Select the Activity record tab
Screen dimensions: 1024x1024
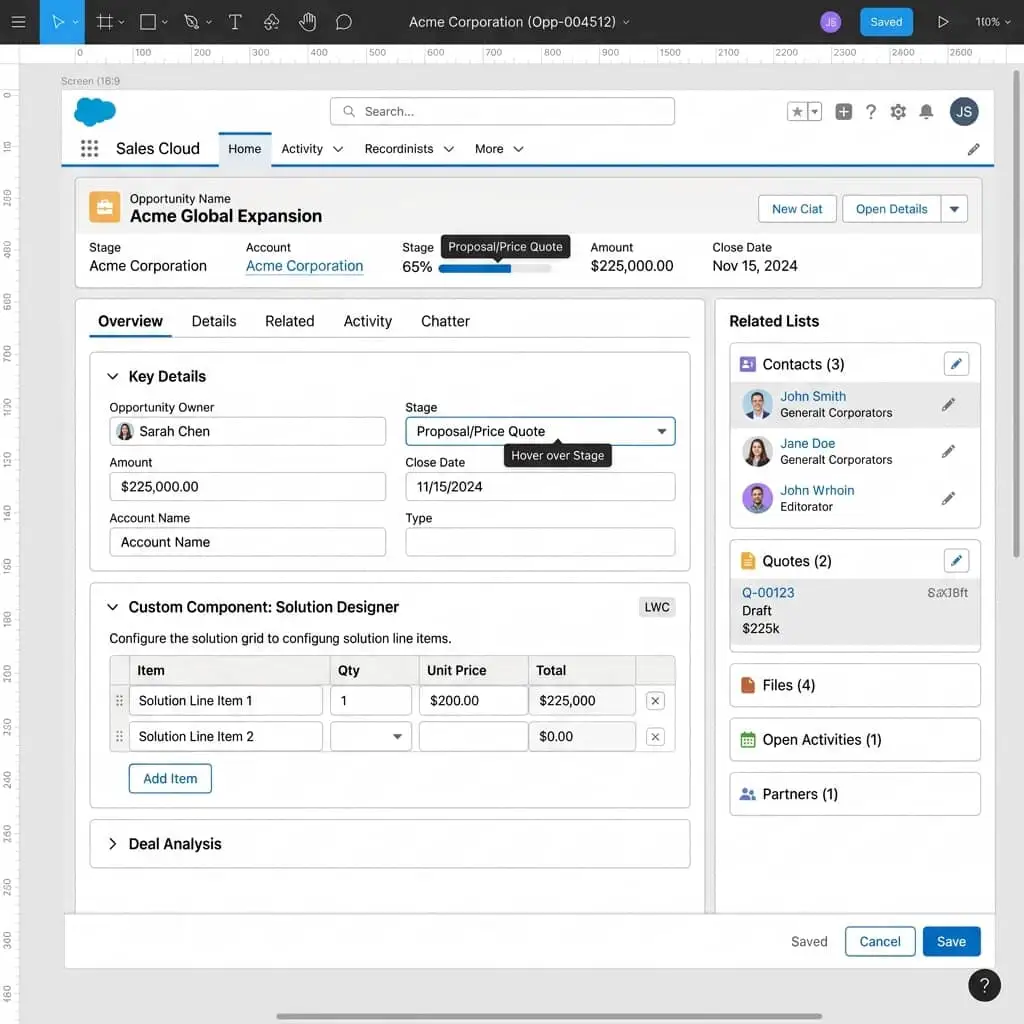pyautogui.click(x=368, y=321)
